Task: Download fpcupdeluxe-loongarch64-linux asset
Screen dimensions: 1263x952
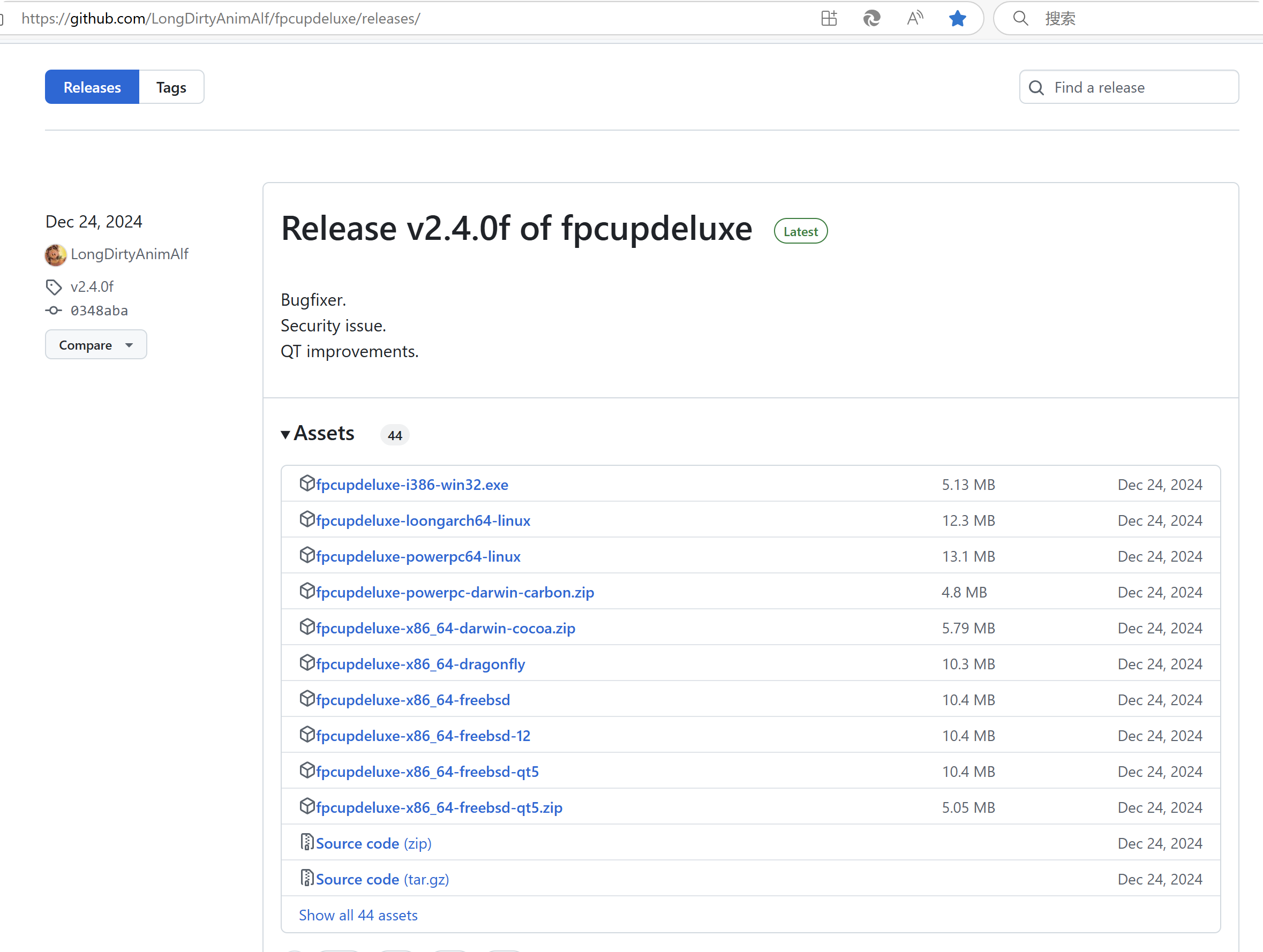Action: 423,520
